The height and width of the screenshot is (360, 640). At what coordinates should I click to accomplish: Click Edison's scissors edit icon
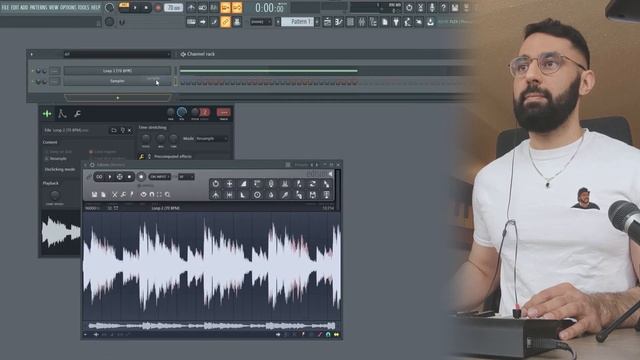pos(114,195)
